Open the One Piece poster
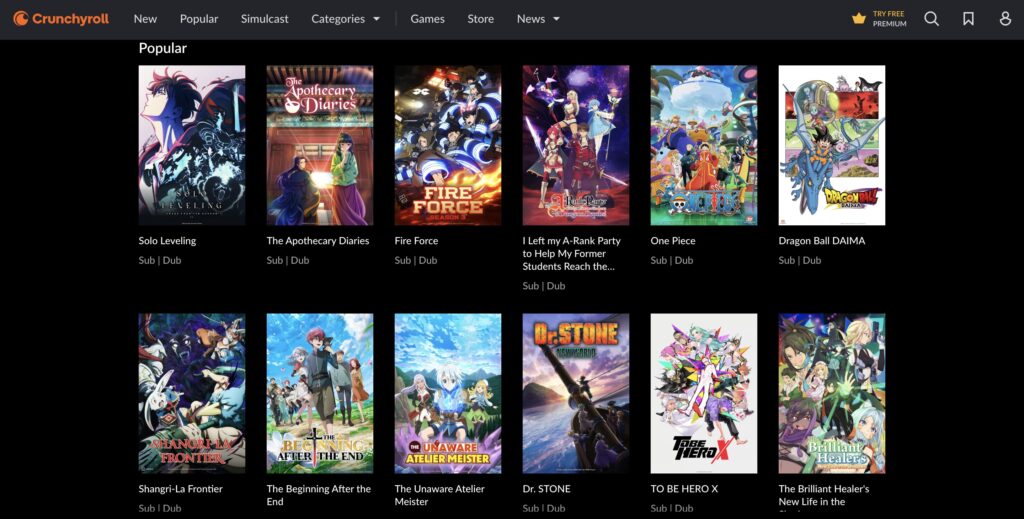The image size is (1024, 519). (x=704, y=145)
